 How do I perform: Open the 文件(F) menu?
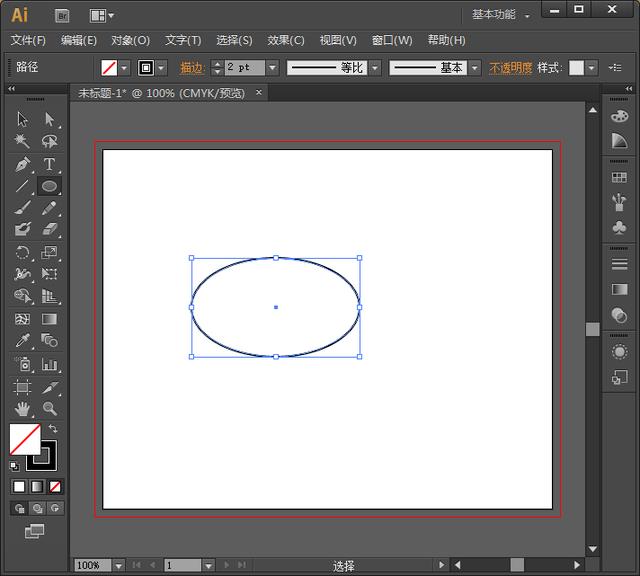point(28,40)
